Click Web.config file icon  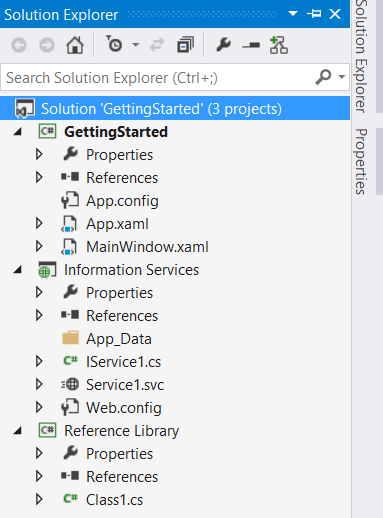pyautogui.click(x=70, y=407)
